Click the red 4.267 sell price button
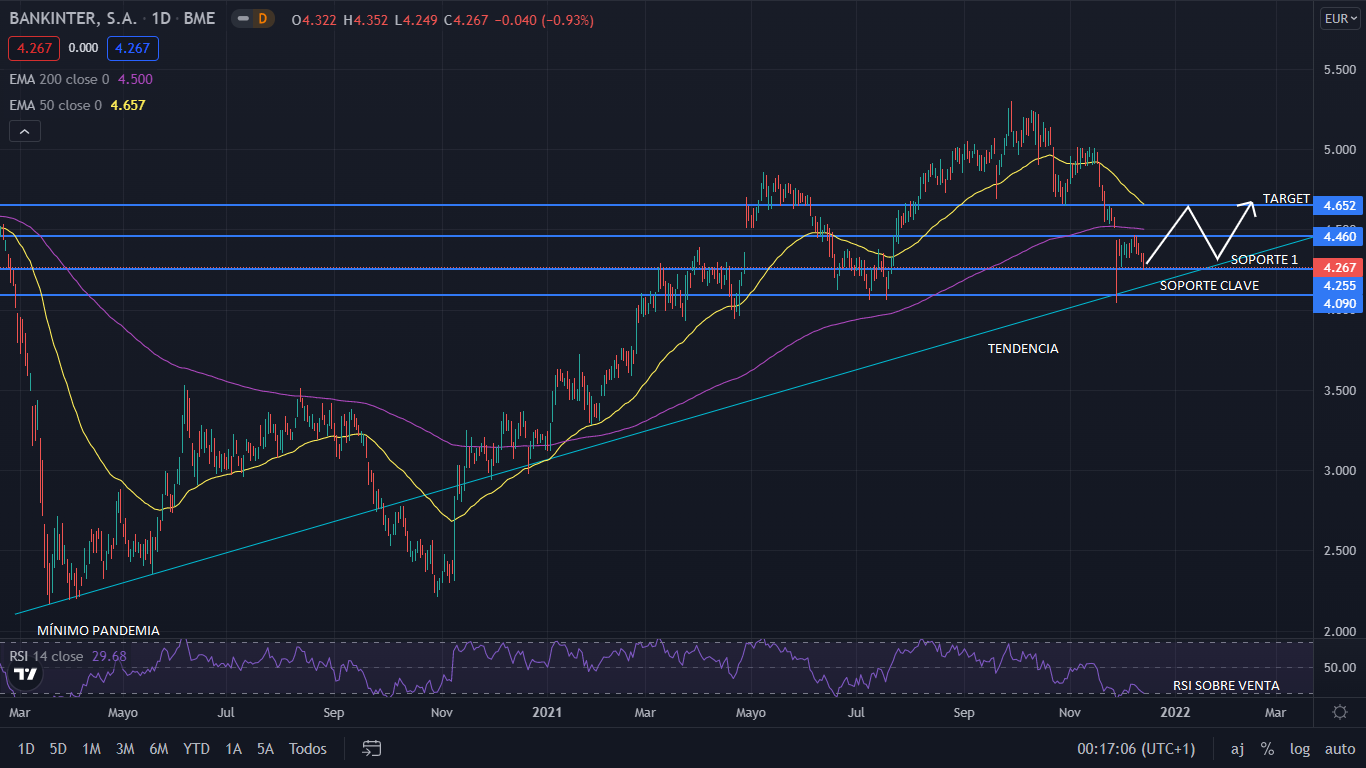The height and width of the screenshot is (768, 1366). coord(34,48)
